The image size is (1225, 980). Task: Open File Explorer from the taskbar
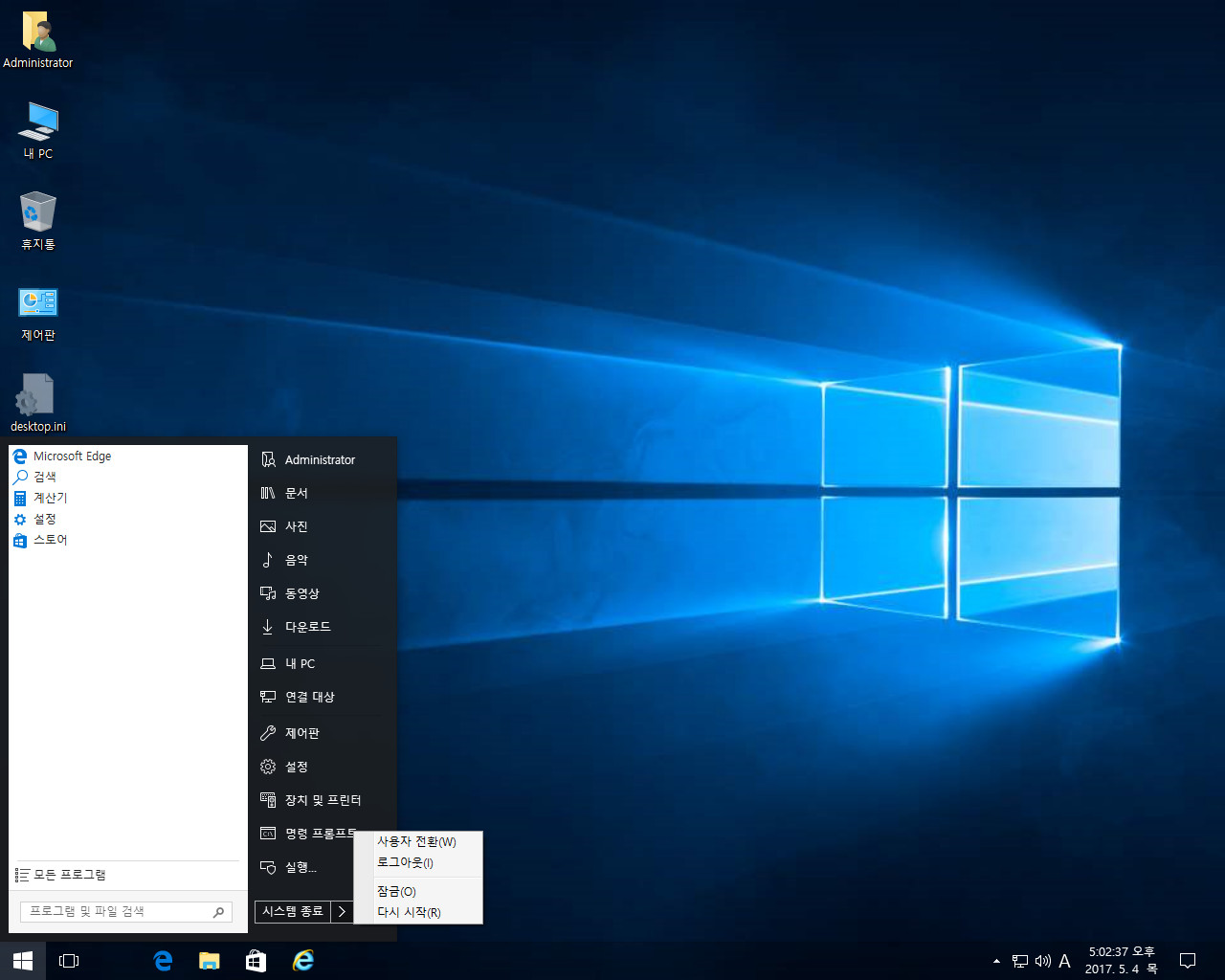[210, 961]
